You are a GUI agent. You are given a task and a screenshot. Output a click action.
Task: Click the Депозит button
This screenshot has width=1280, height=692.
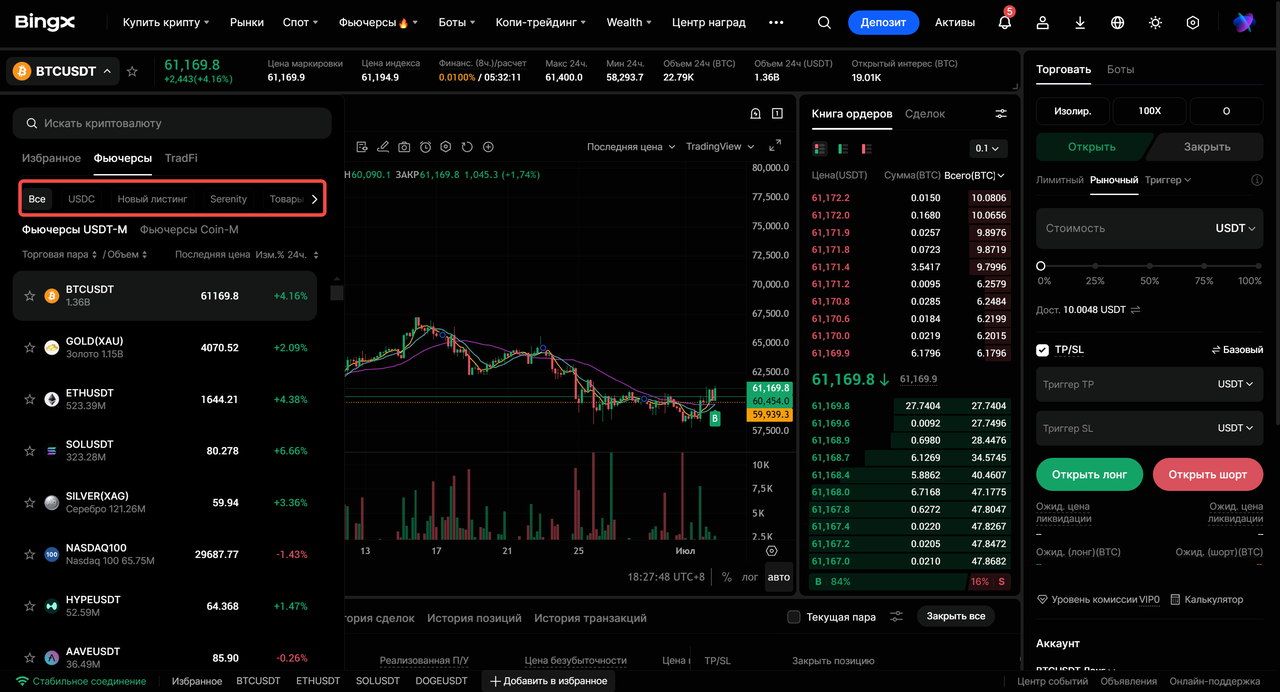tap(883, 22)
